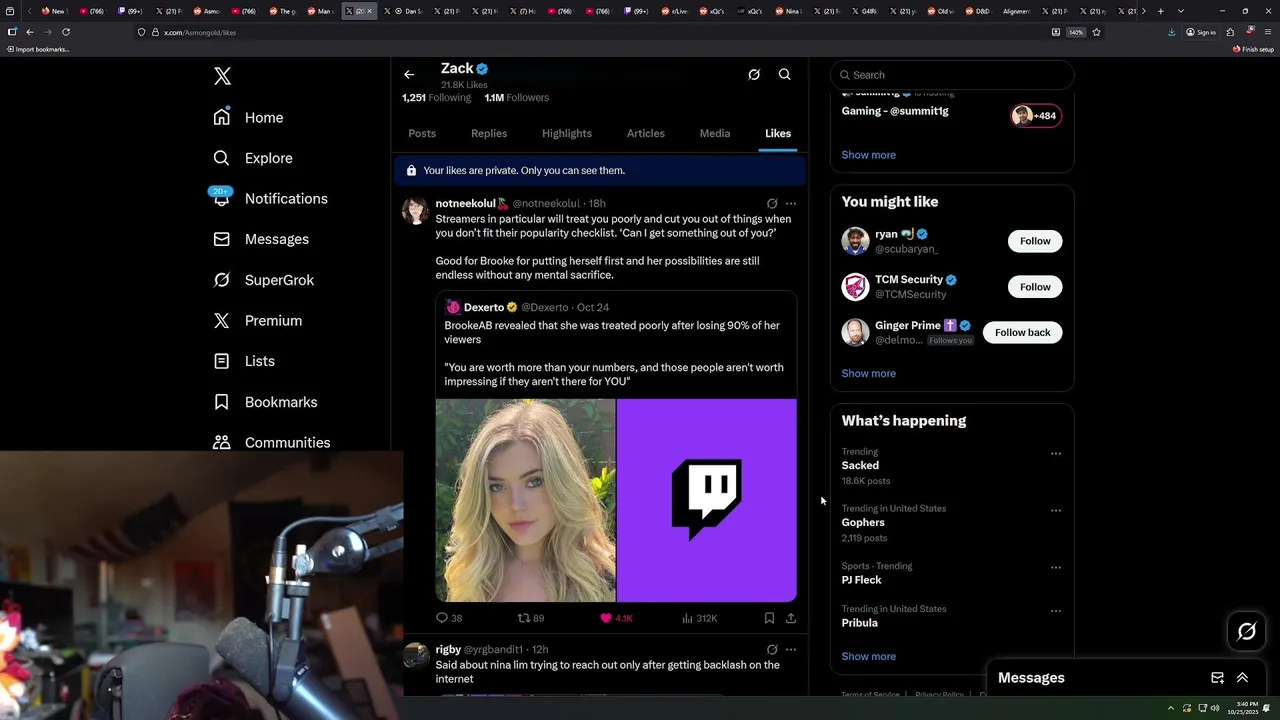Screen dimensions: 1280x720
Task: Click Show more under You might like
Action: [868, 373]
